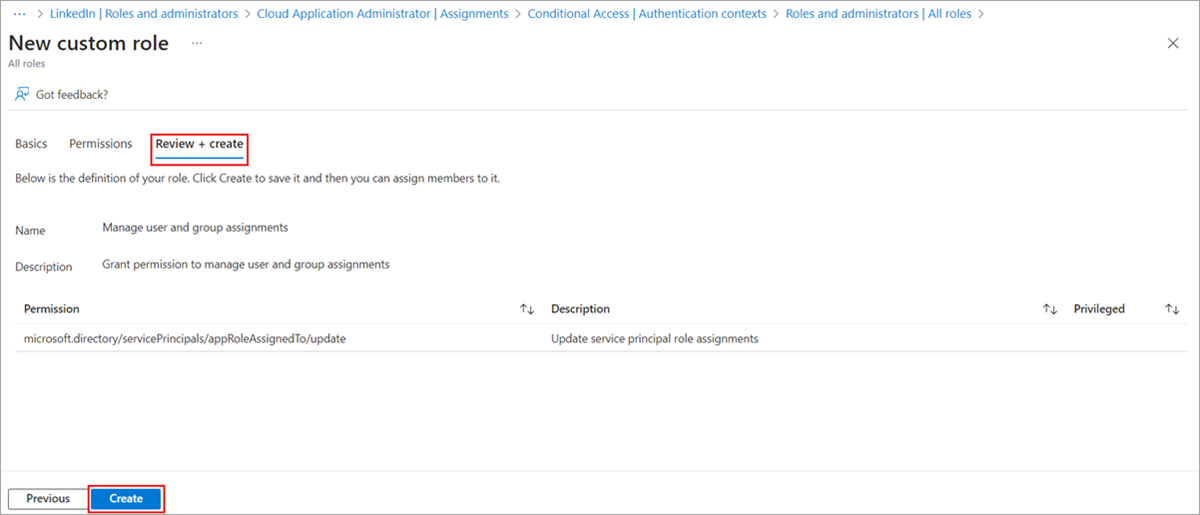Click the Got feedback person icon
This screenshot has width=1200, height=515.
tap(22, 94)
